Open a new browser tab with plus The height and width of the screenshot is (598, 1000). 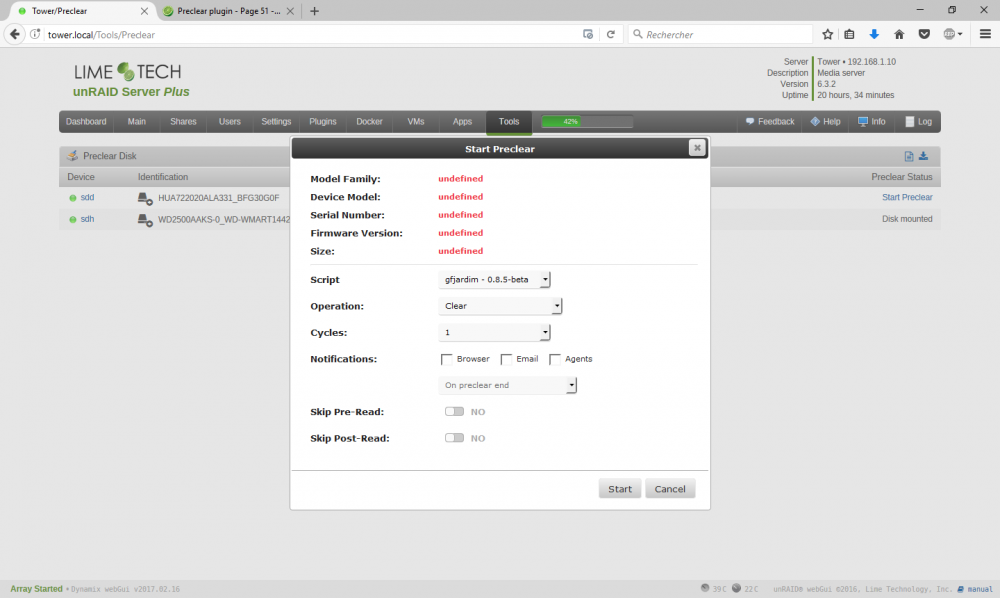pos(314,11)
